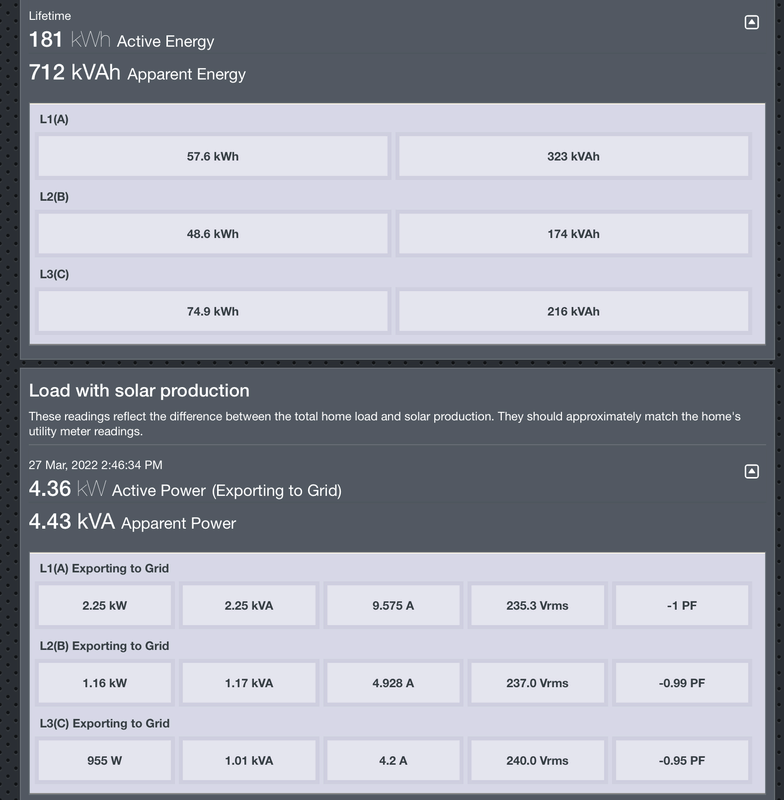This screenshot has height=800, width=784.
Task: Select the 1.01 kVA apparent power cell
Action: coord(249,760)
